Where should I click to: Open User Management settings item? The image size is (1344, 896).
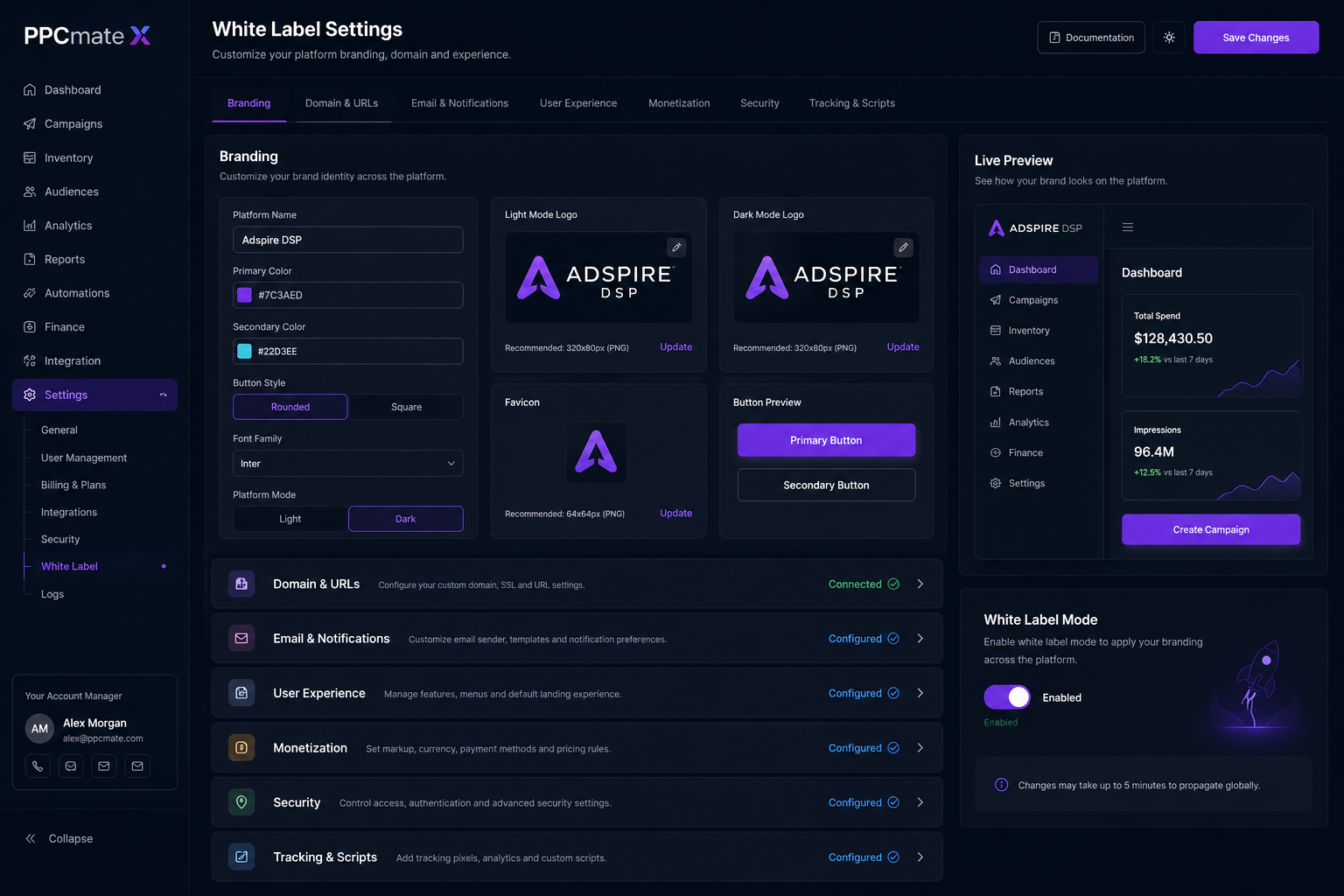pyautogui.click(x=84, y=458)
